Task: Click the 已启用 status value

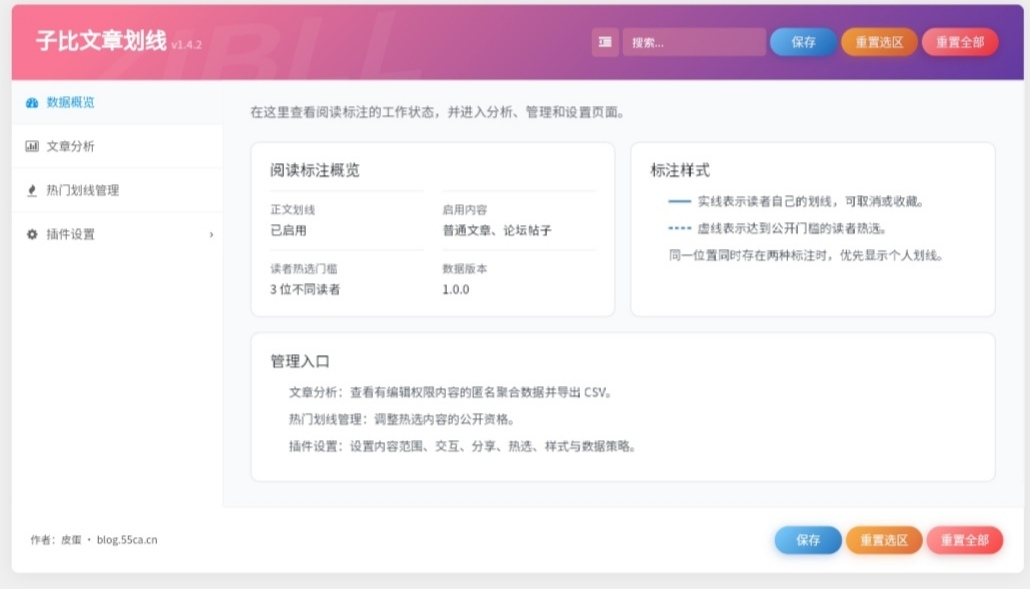Action: [x=288, y=230]
